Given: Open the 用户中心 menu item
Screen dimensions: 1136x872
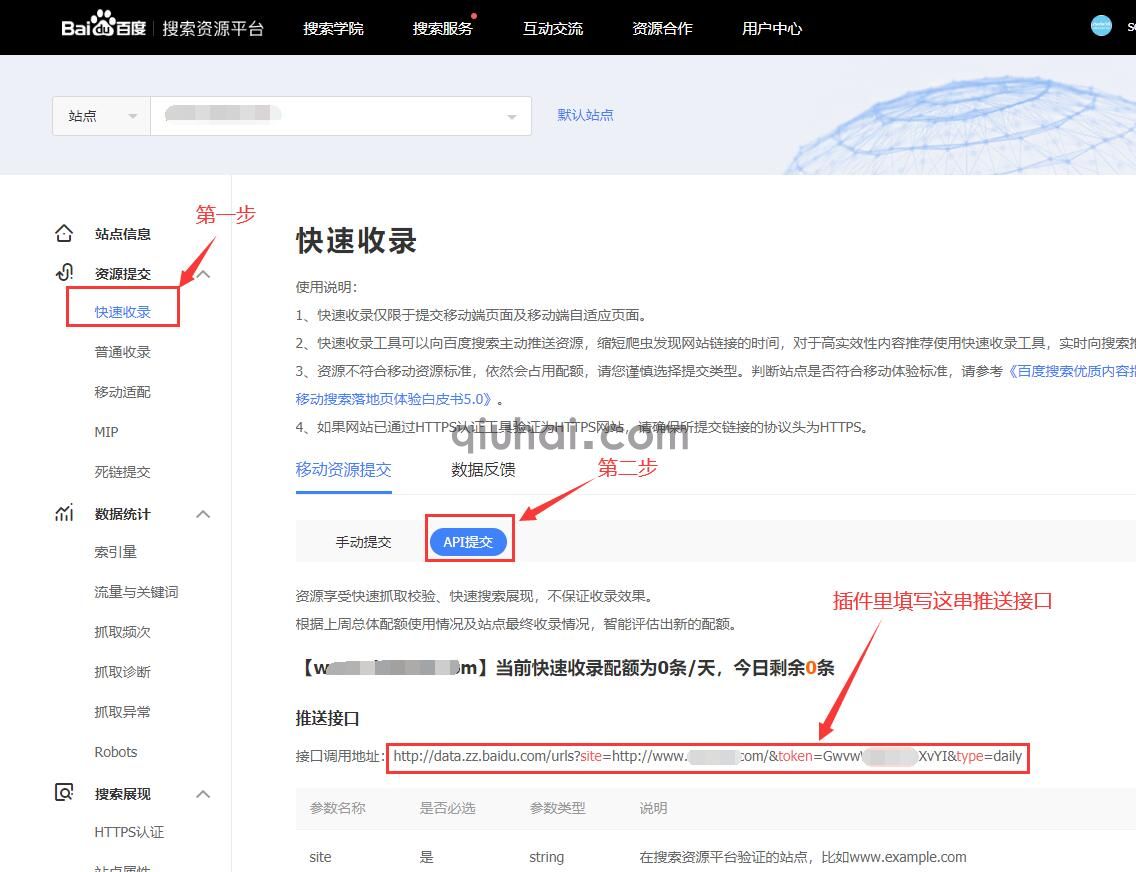Looking at the screenshot, I should pyautogui.click(x=771, y=28).
